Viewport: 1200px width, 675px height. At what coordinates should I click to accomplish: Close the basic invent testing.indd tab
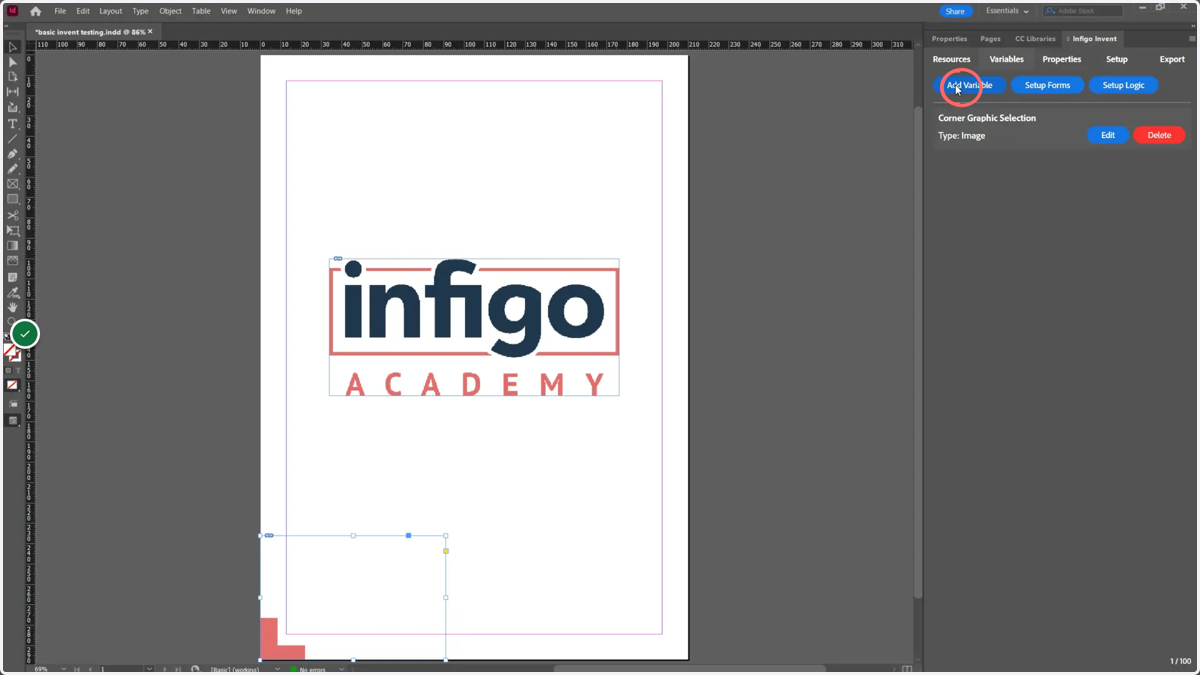(150, 32)
